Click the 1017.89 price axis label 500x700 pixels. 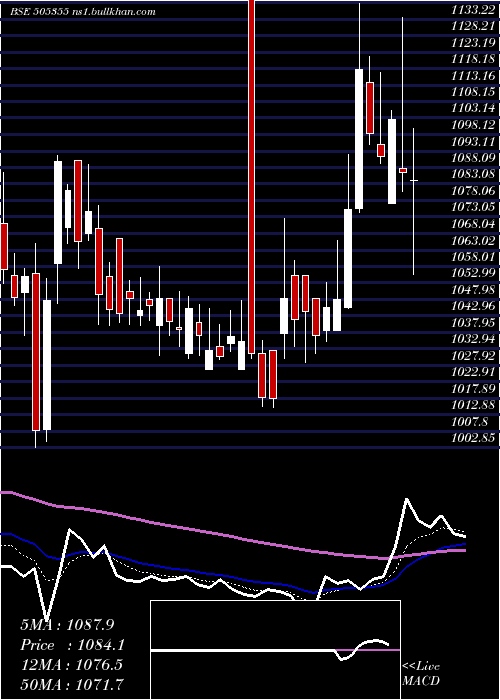click(x=473, y=388)
